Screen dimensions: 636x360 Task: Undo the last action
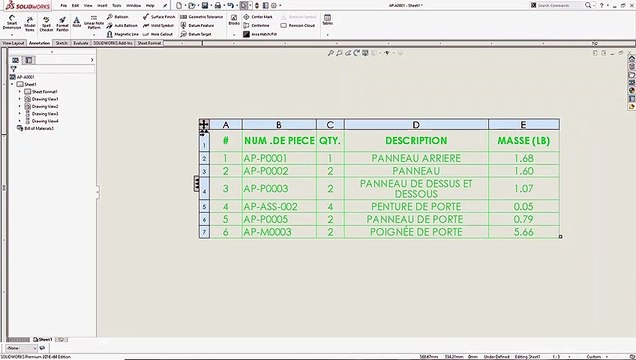(x=230, y=6)
